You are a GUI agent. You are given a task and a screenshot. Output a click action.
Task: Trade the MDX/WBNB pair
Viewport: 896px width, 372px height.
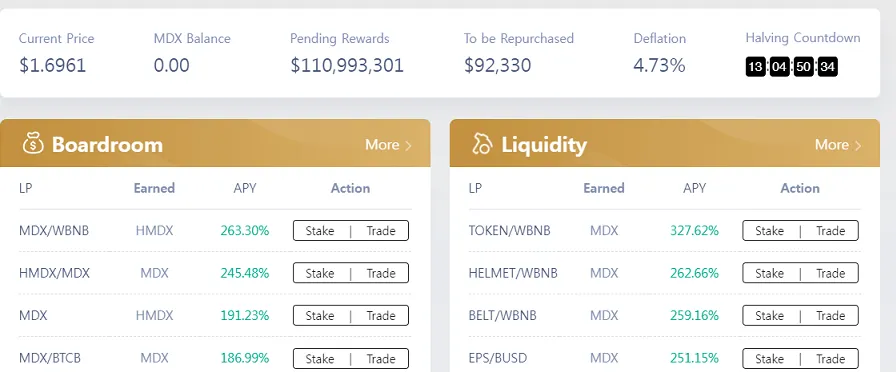pos(381,231)
